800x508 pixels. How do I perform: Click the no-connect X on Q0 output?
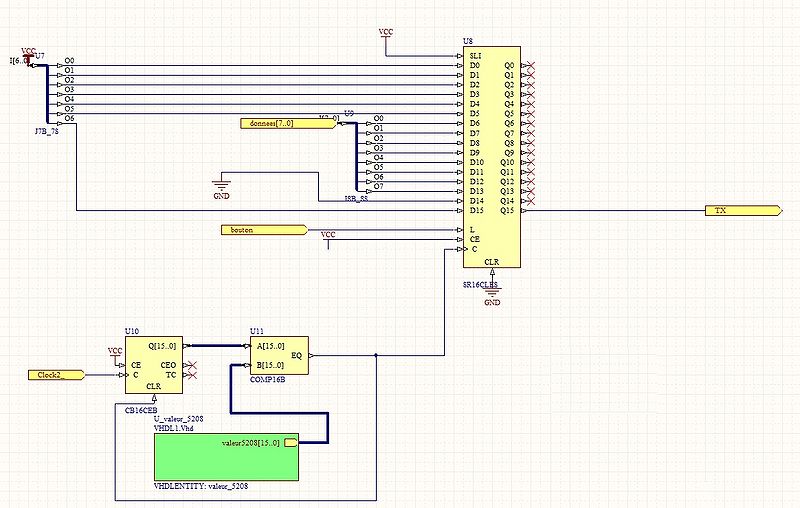530,66
